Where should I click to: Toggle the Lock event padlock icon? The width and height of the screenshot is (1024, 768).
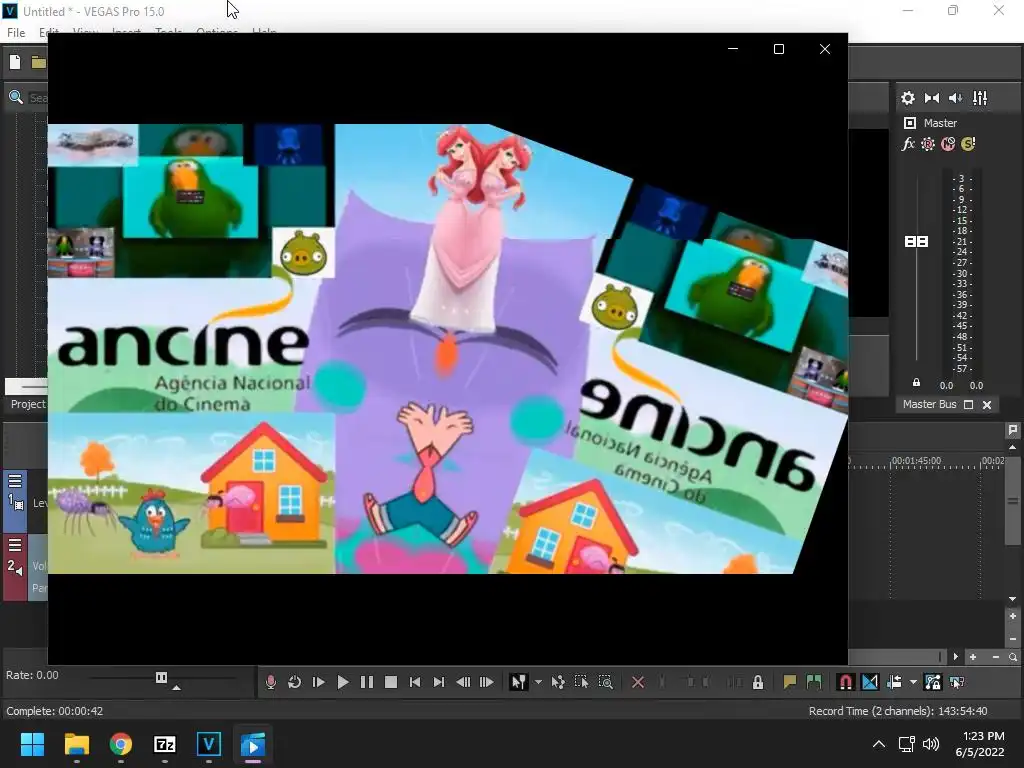click(x=758, y=682)
